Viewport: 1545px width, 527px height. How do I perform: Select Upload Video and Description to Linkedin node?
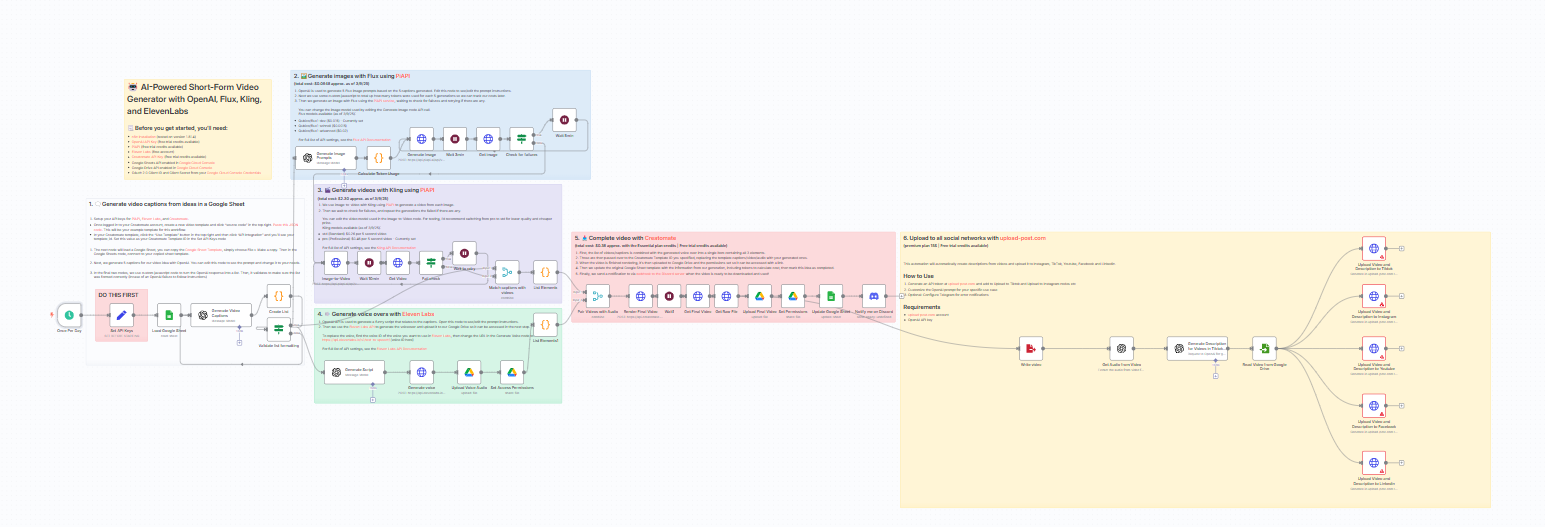pyautogui.click(x=1375, y=462)
